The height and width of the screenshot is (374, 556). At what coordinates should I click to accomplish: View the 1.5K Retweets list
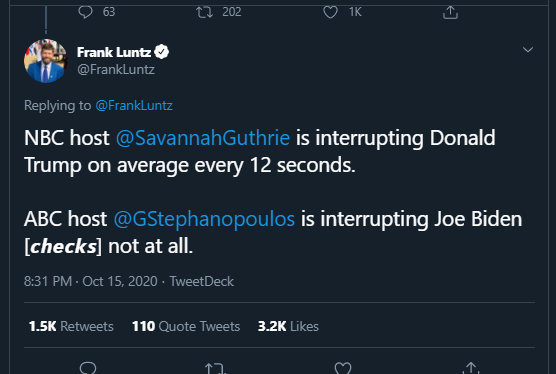(71, 326)
